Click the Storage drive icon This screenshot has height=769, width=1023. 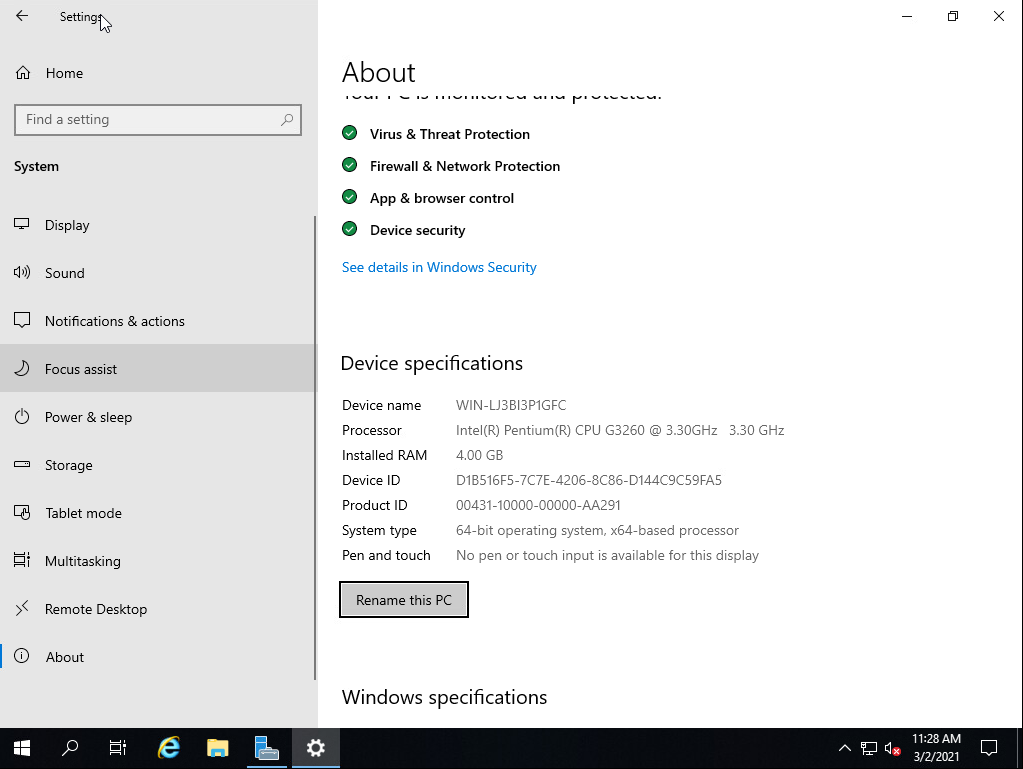pyautogui.click(x=22, y=464)
